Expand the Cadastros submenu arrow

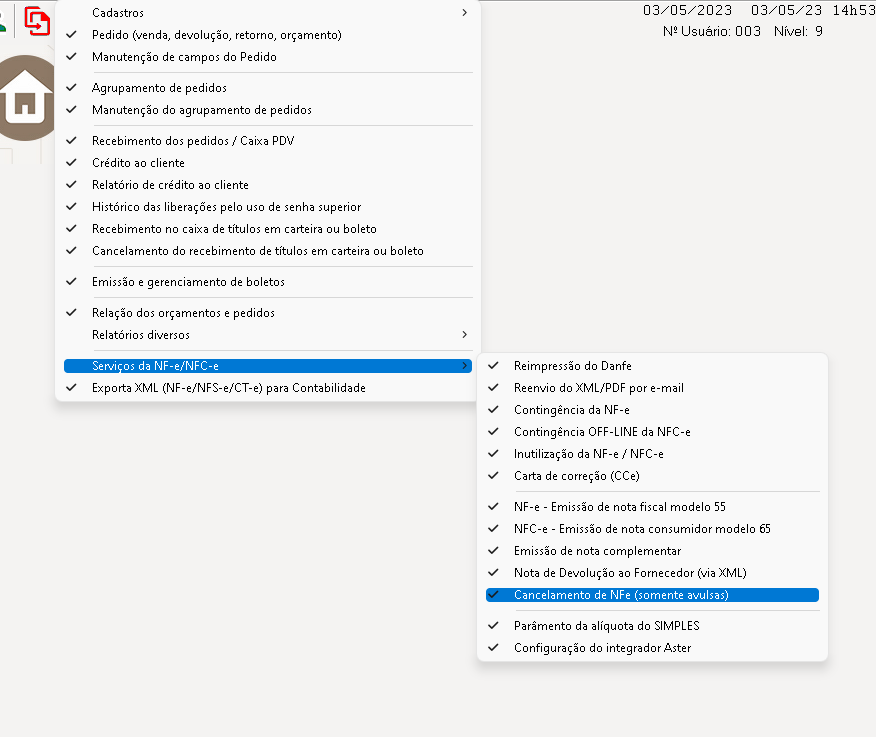pyautogui.click(x=464, y=13)
